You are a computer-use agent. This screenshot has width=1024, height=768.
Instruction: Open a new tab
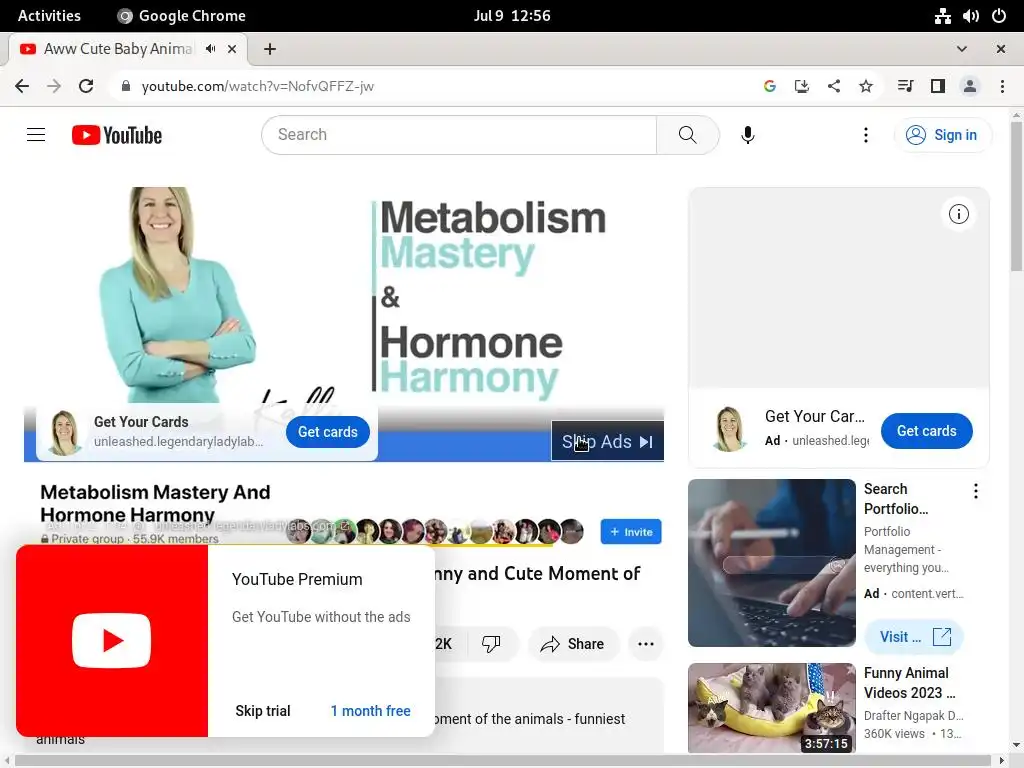[x=270, y=49]
